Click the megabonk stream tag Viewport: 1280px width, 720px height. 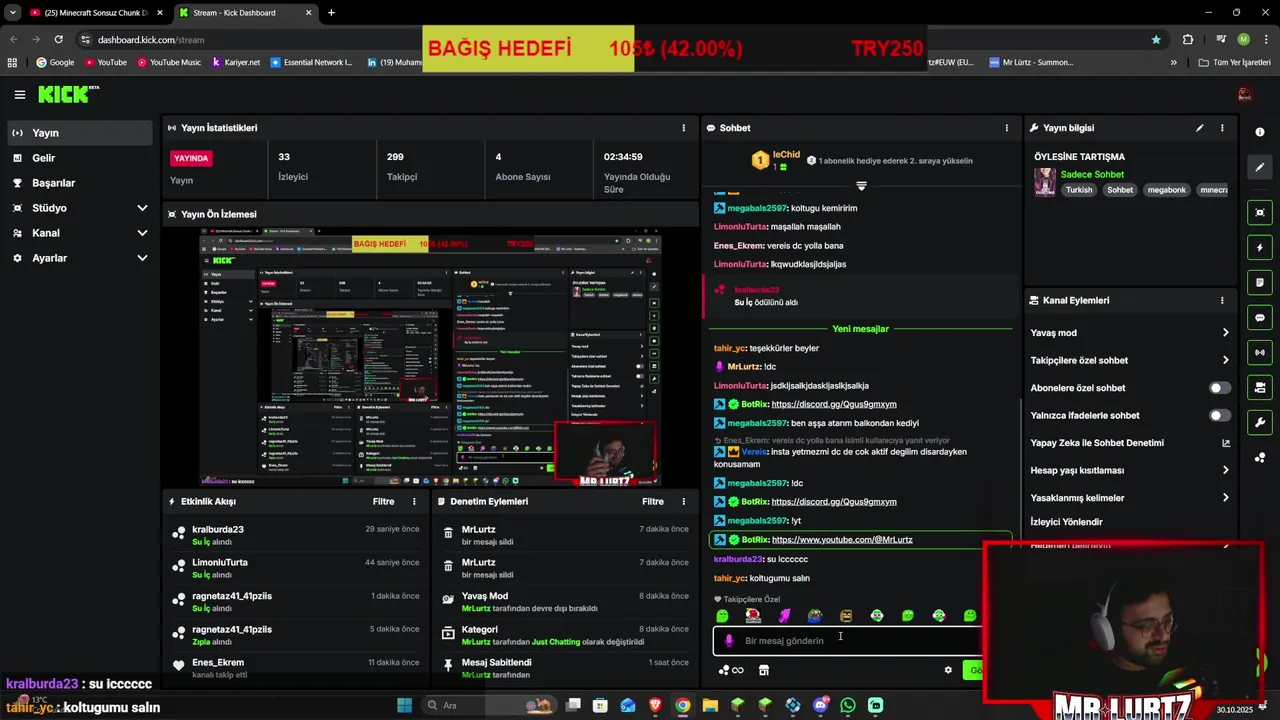(1166, 190)
